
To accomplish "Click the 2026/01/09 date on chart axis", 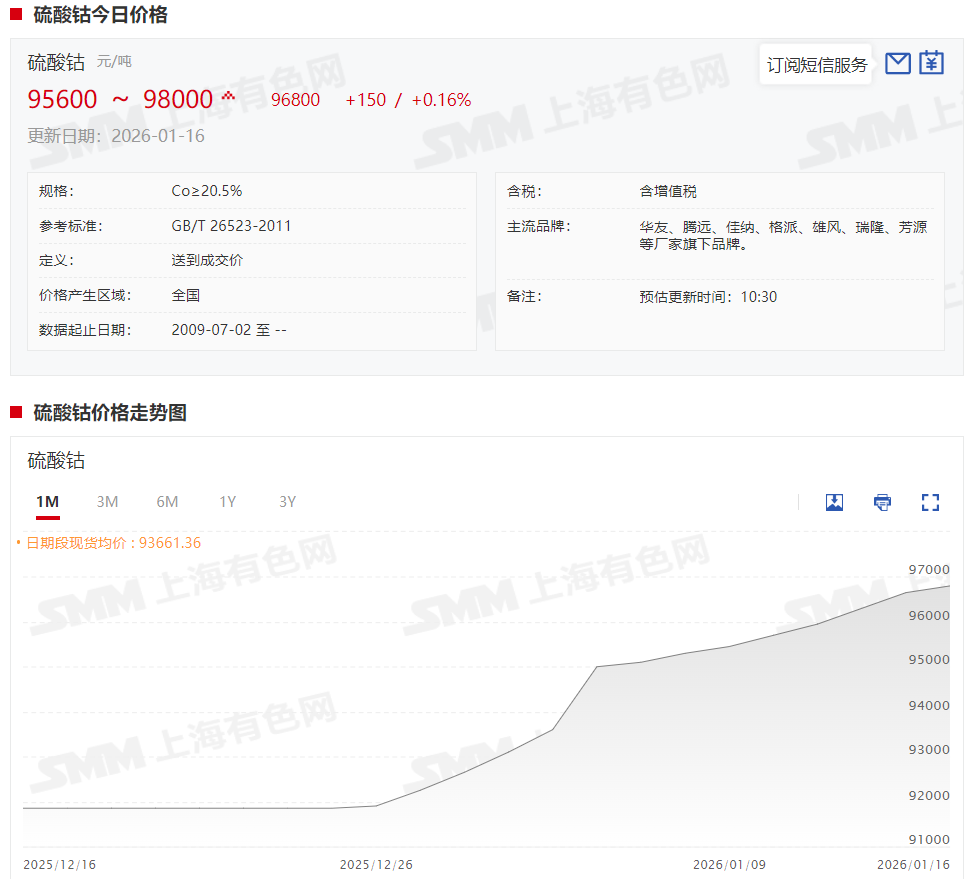I will click(729, 864).
